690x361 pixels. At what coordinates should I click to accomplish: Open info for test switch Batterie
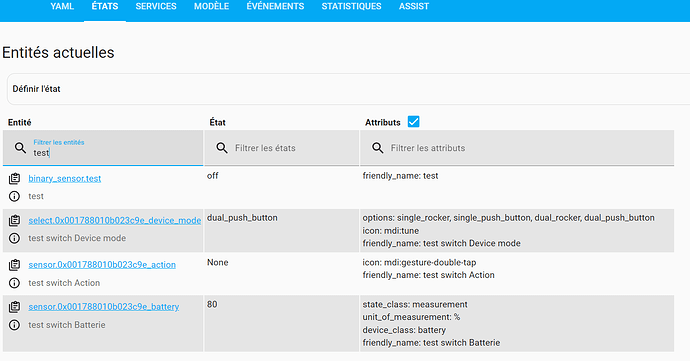(15, 325)
